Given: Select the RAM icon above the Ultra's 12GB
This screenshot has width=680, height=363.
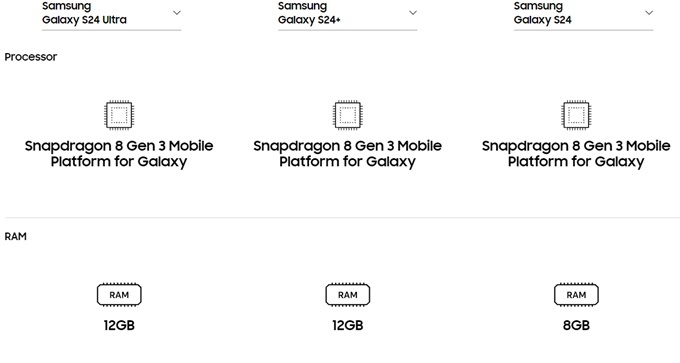Looking at the screenshot, I should click(119, 295).
